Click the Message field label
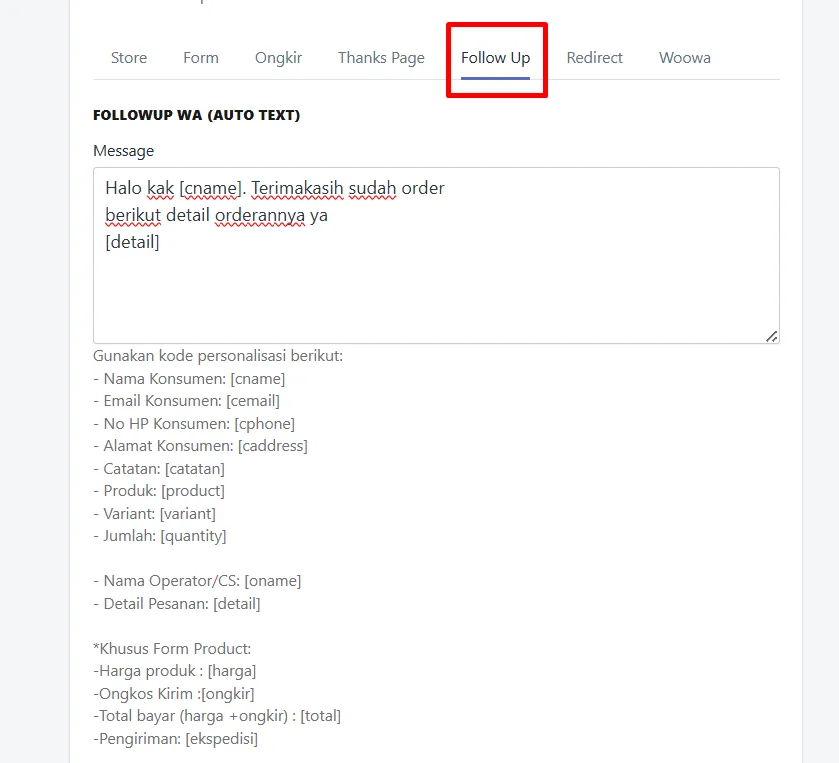 coord(124,151)
